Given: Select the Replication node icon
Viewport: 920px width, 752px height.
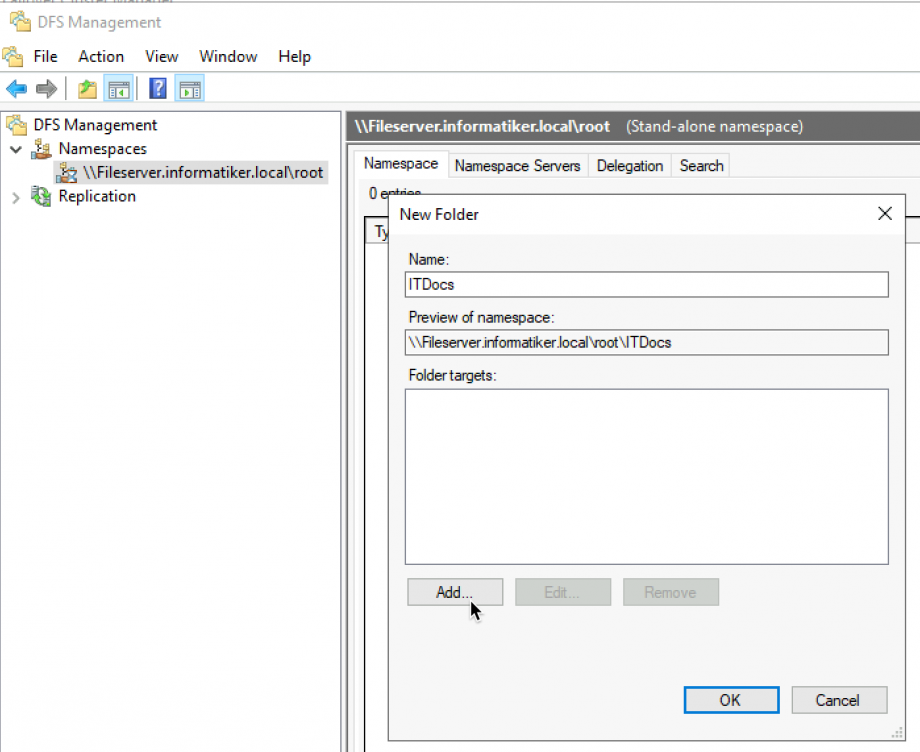Looking at the screenshot, I should pos(41,196).
